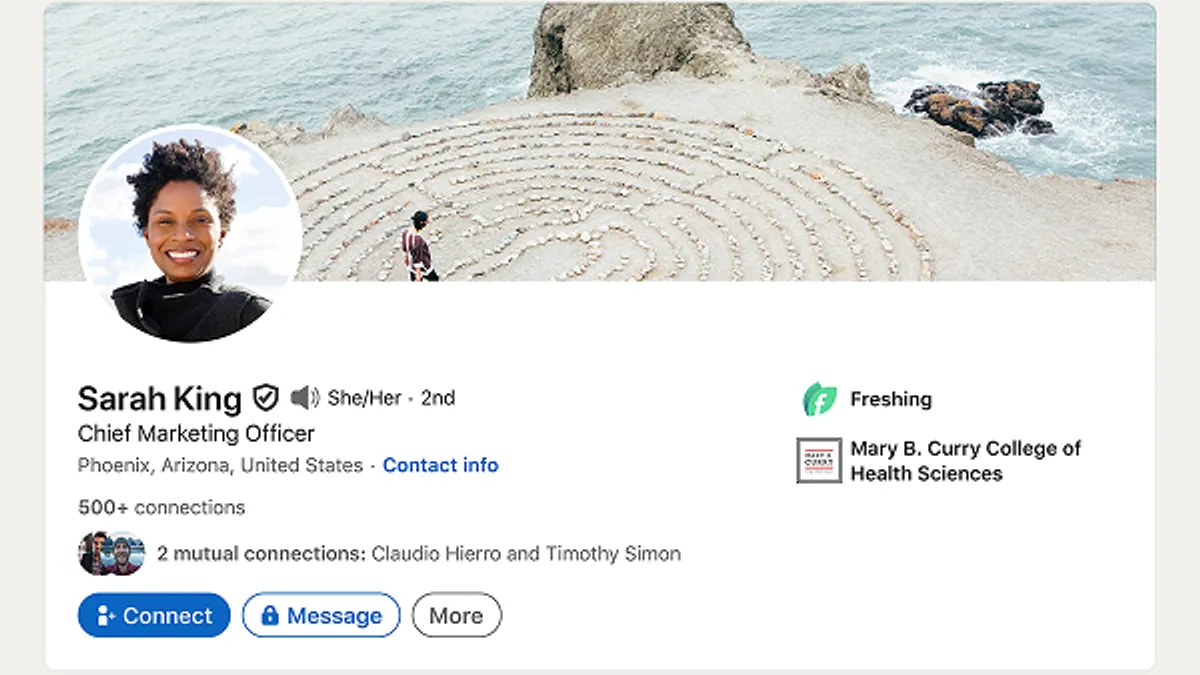The height and width of the screenshot is (675, 1200).
Task: Click the She/Her pronouns label
Action: click(x=364, y=398)
